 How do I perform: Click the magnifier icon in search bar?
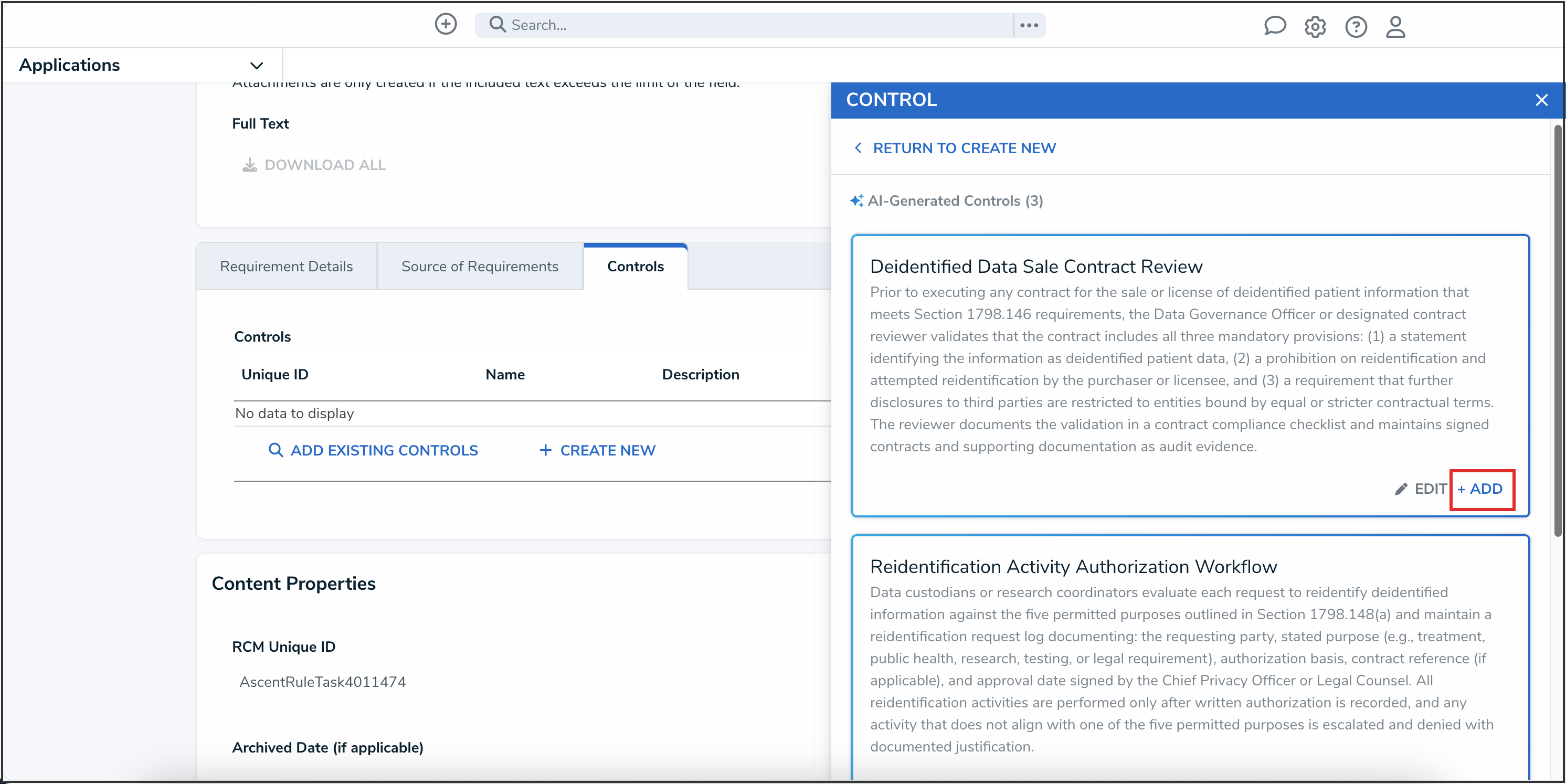click(x=498, y=24)
